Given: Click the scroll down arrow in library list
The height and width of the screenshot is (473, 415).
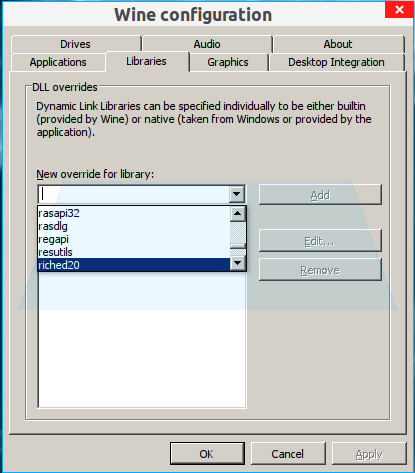Looking at the screenshot, I should point(238,263).
